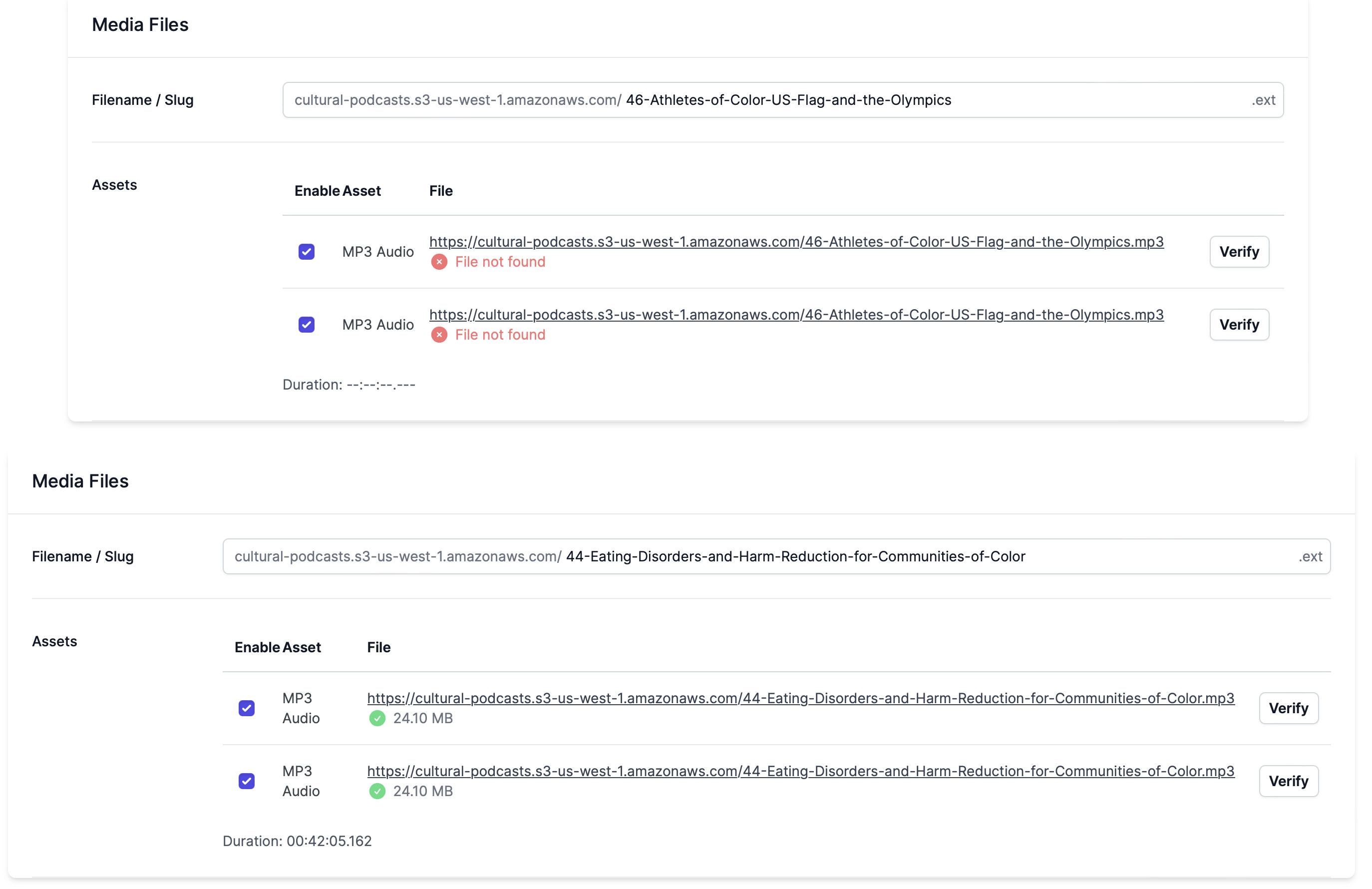Click 'Assets' label in episode 44 panel
Image resolution: width=1372 pixels, height=889 pixels.
click(x=54, y=641)
